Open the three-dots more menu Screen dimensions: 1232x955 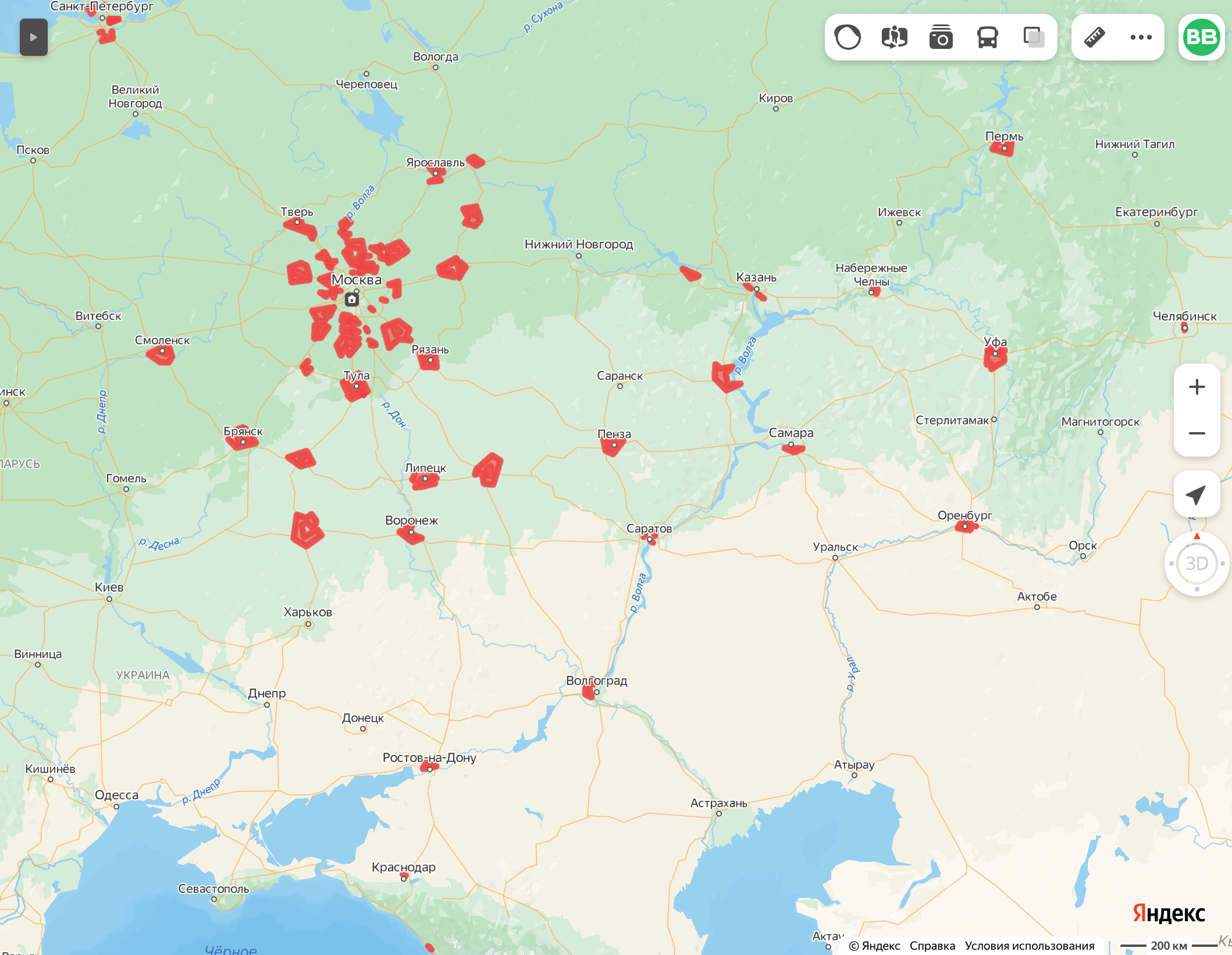(x=1141, y=37)
